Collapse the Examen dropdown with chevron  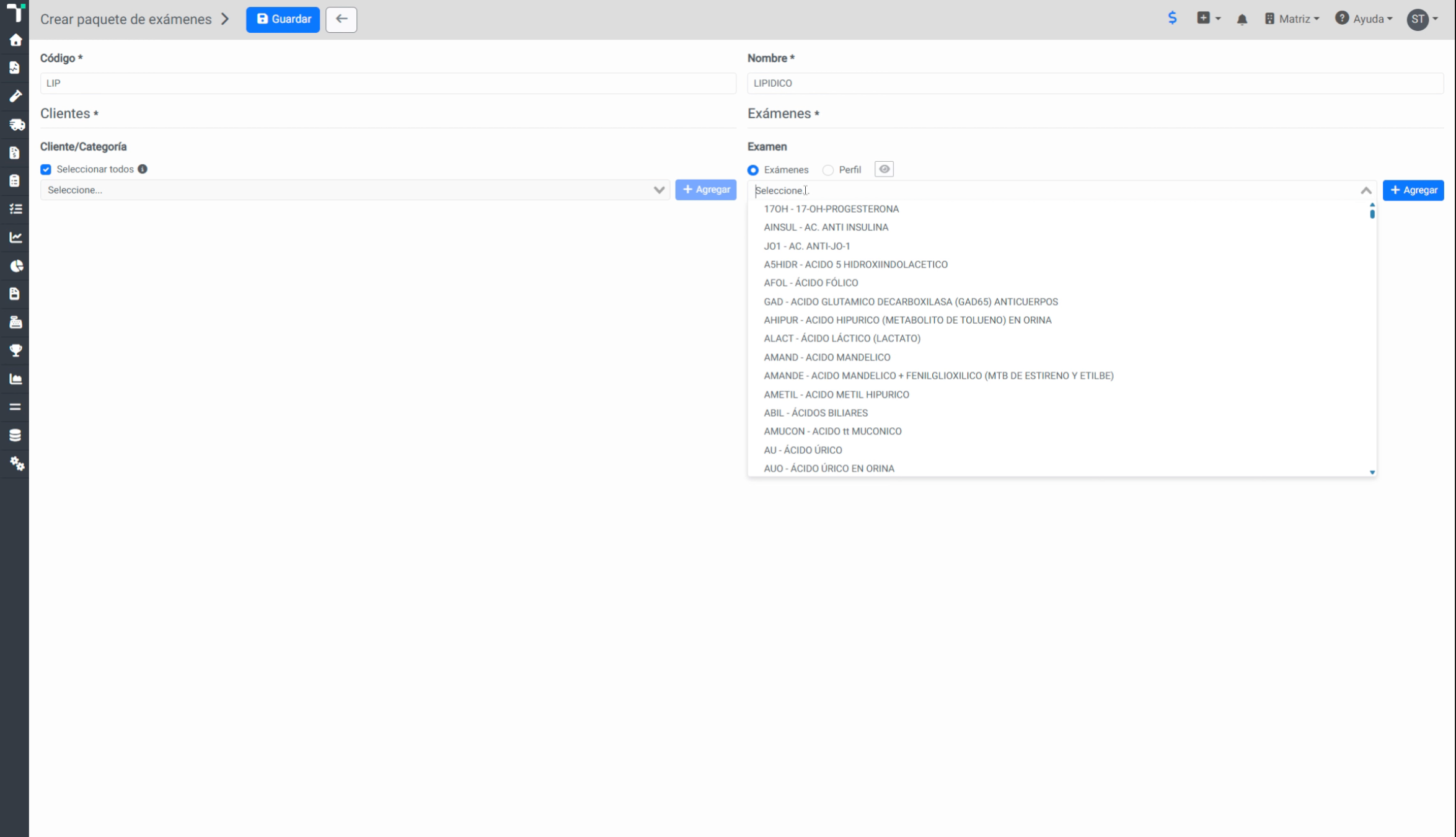click(1366, 190)
